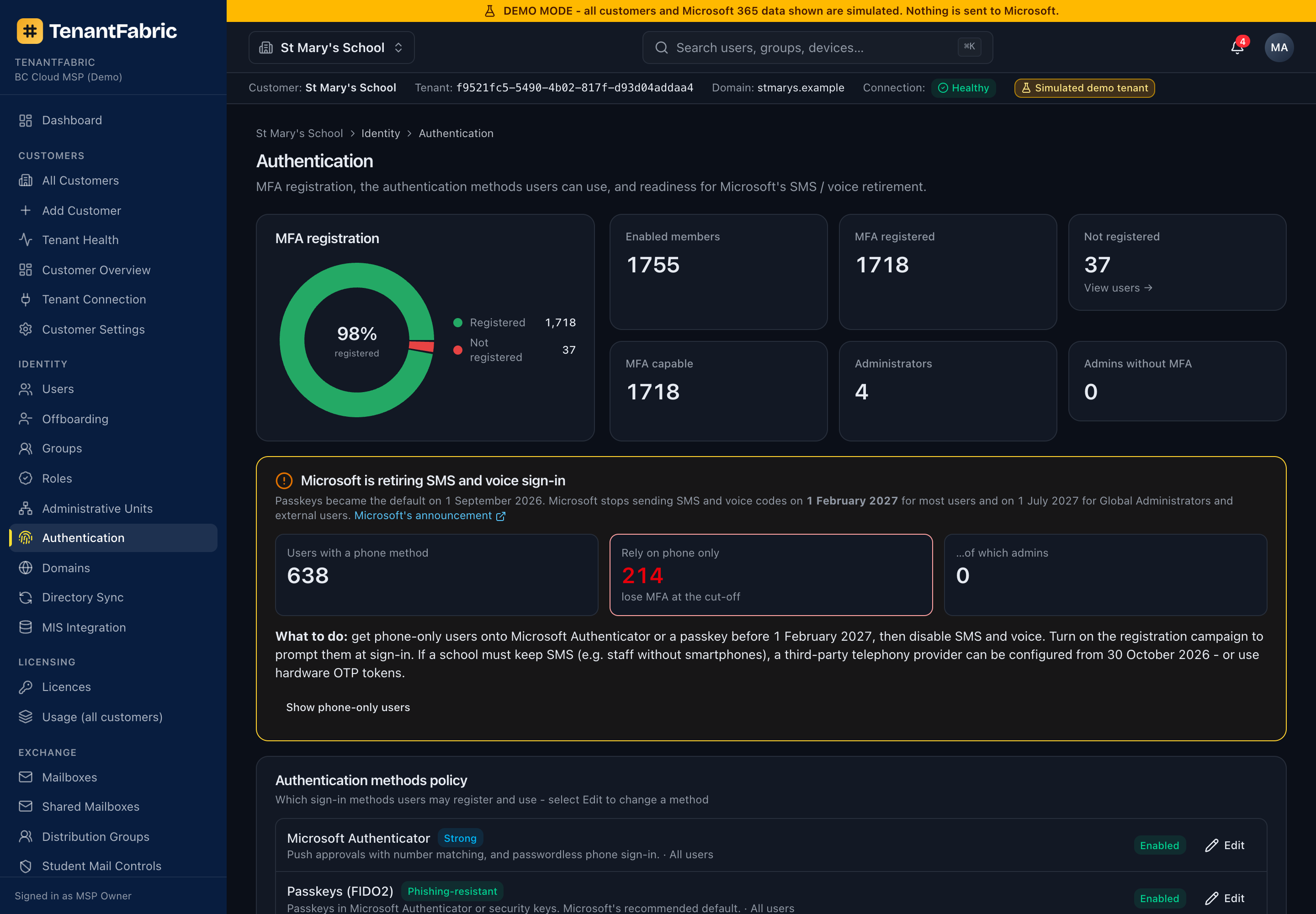Viewport: 1316px width, 914px height.
Task: Click the Directory Sync refresh icon
Action: [26, 597]
